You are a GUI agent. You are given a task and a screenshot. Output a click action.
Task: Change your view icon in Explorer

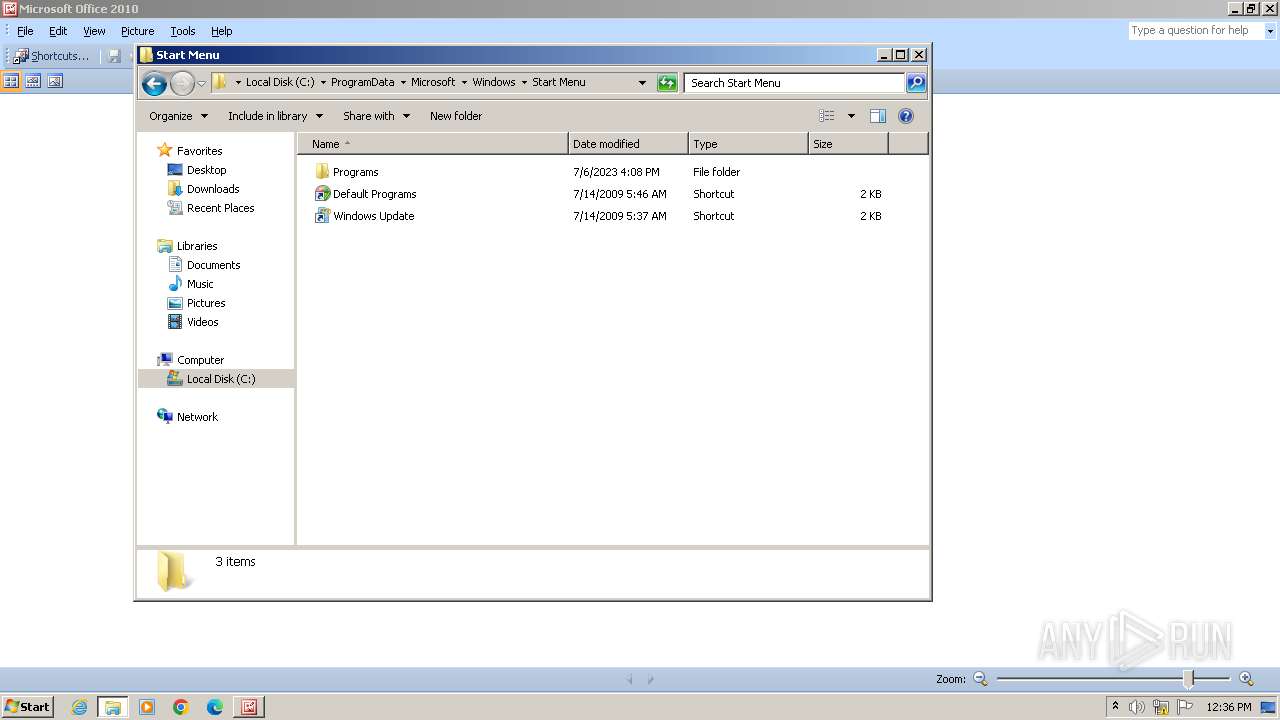coord(827,116)
